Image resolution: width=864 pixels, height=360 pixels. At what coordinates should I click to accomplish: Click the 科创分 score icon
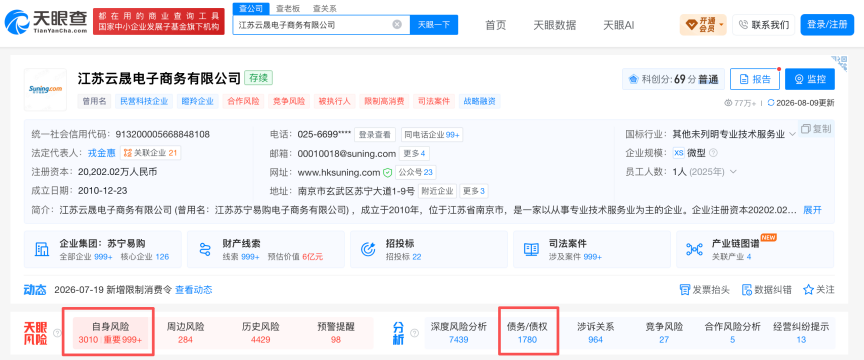click(633, 79)
